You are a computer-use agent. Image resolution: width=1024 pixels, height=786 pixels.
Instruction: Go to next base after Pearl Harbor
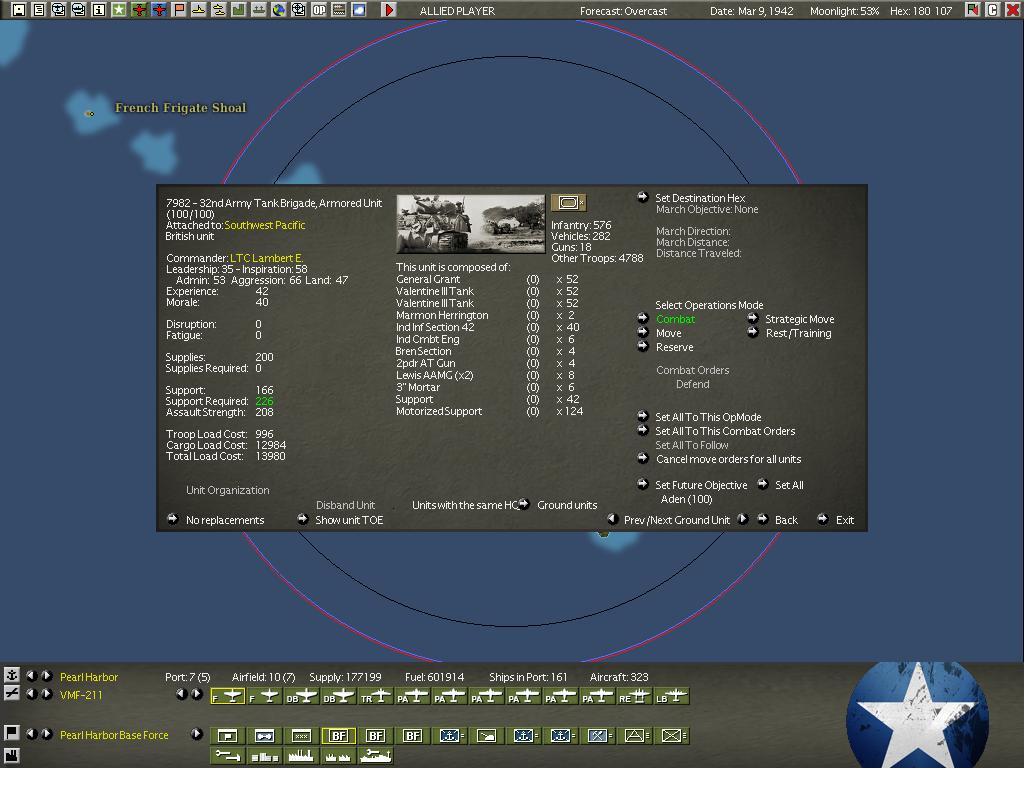point(46,677)
